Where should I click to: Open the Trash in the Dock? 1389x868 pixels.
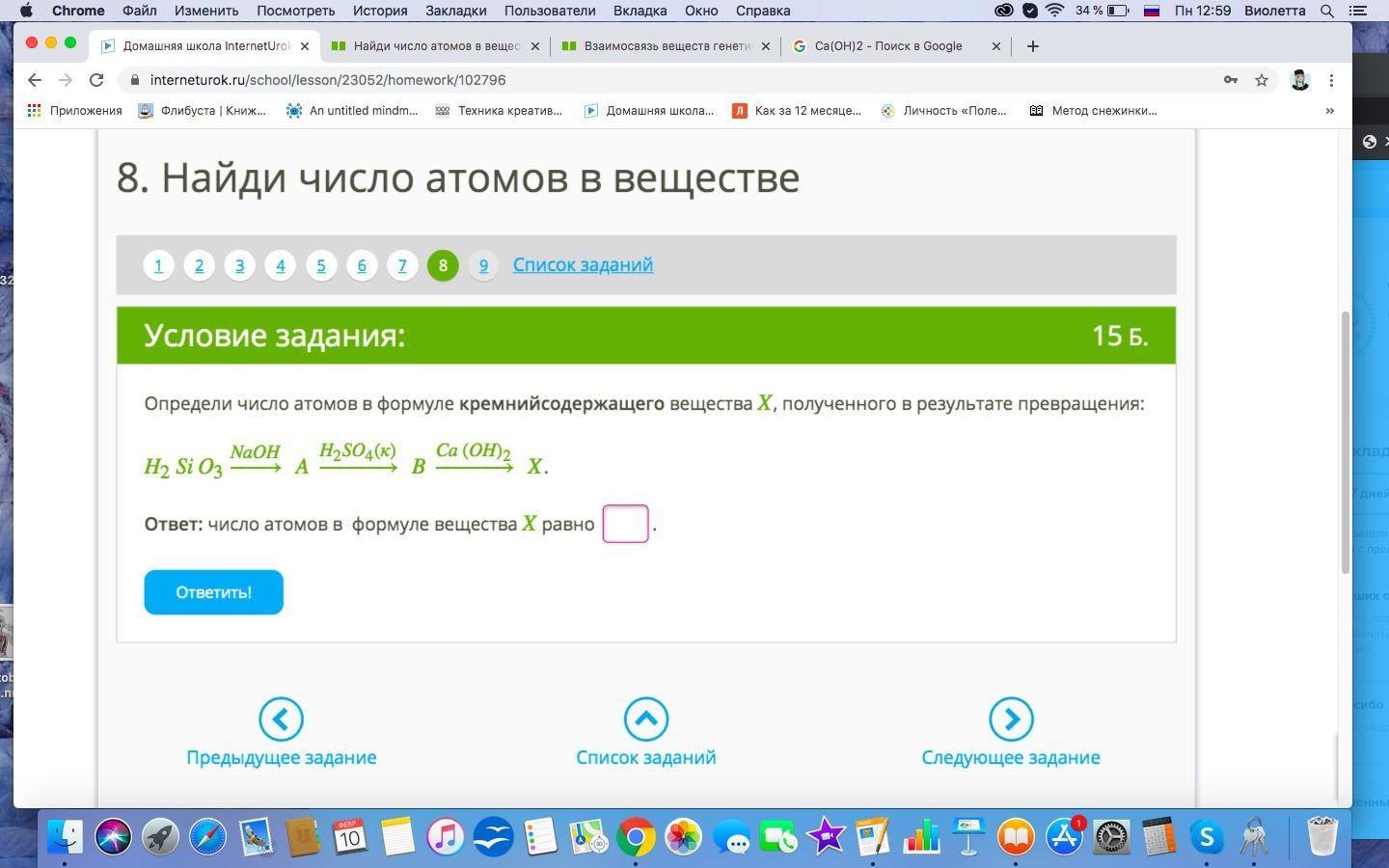pyautogui.click(x=1321, y=836)
